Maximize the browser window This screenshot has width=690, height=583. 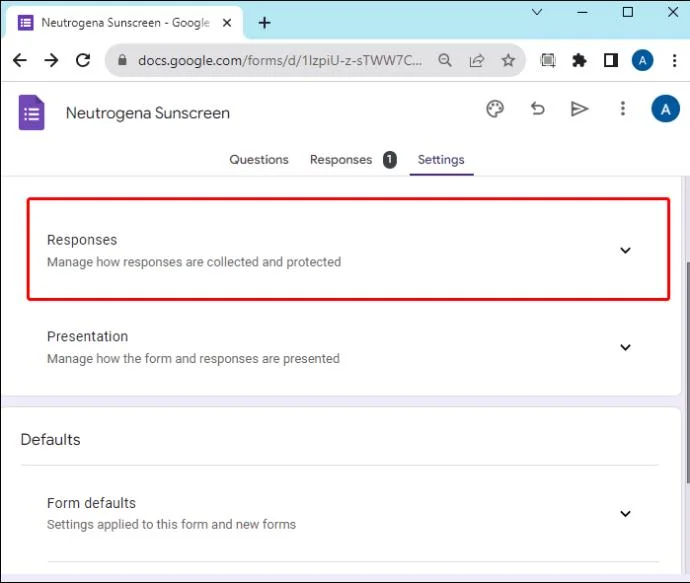pyautogui.click(x=628, y=12)
